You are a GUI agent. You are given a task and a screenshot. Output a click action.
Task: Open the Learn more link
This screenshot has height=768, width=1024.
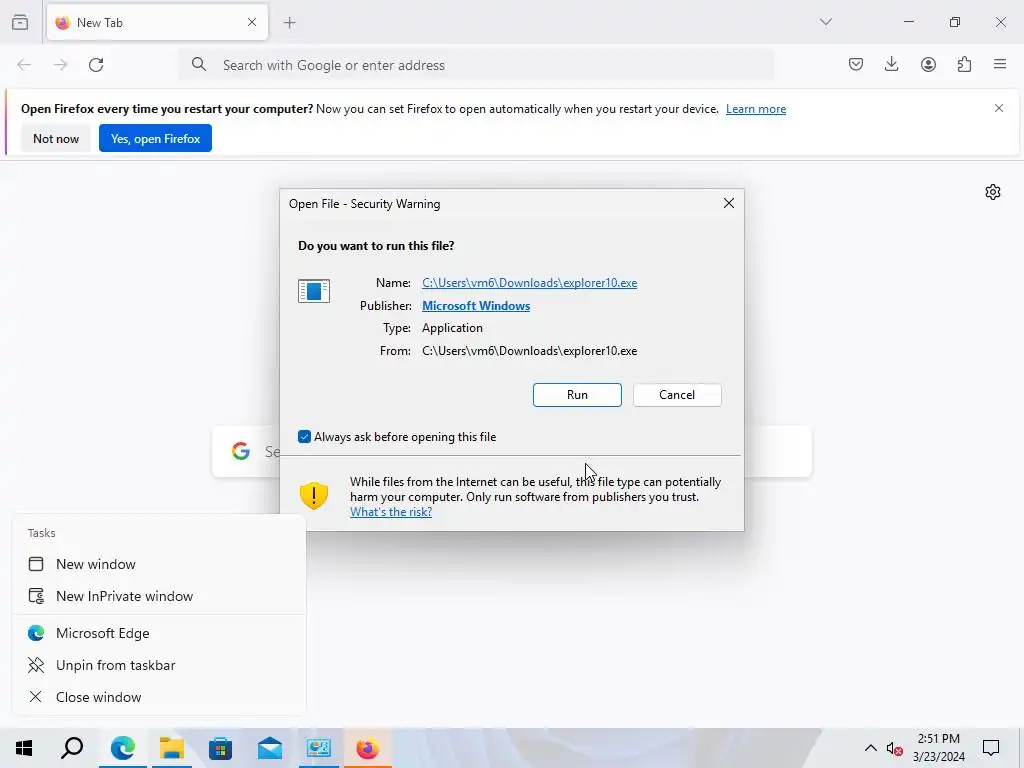pyautogui.click(x=756, y=109)
